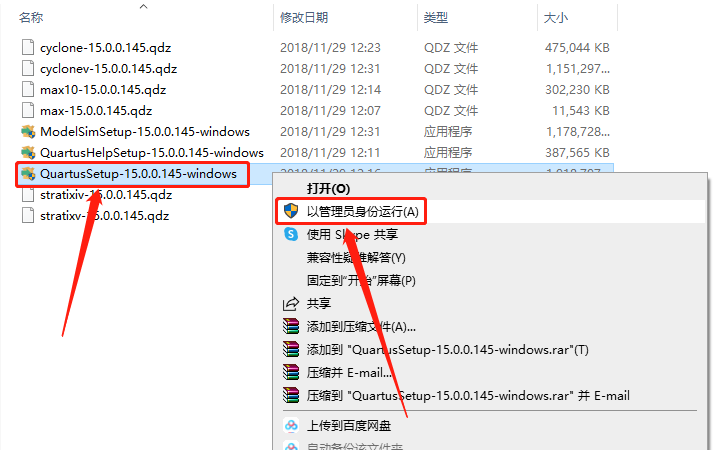Choose 兼容性疑难解答(Y) option
Screen dimensions: 717x450
pos(356,257)
